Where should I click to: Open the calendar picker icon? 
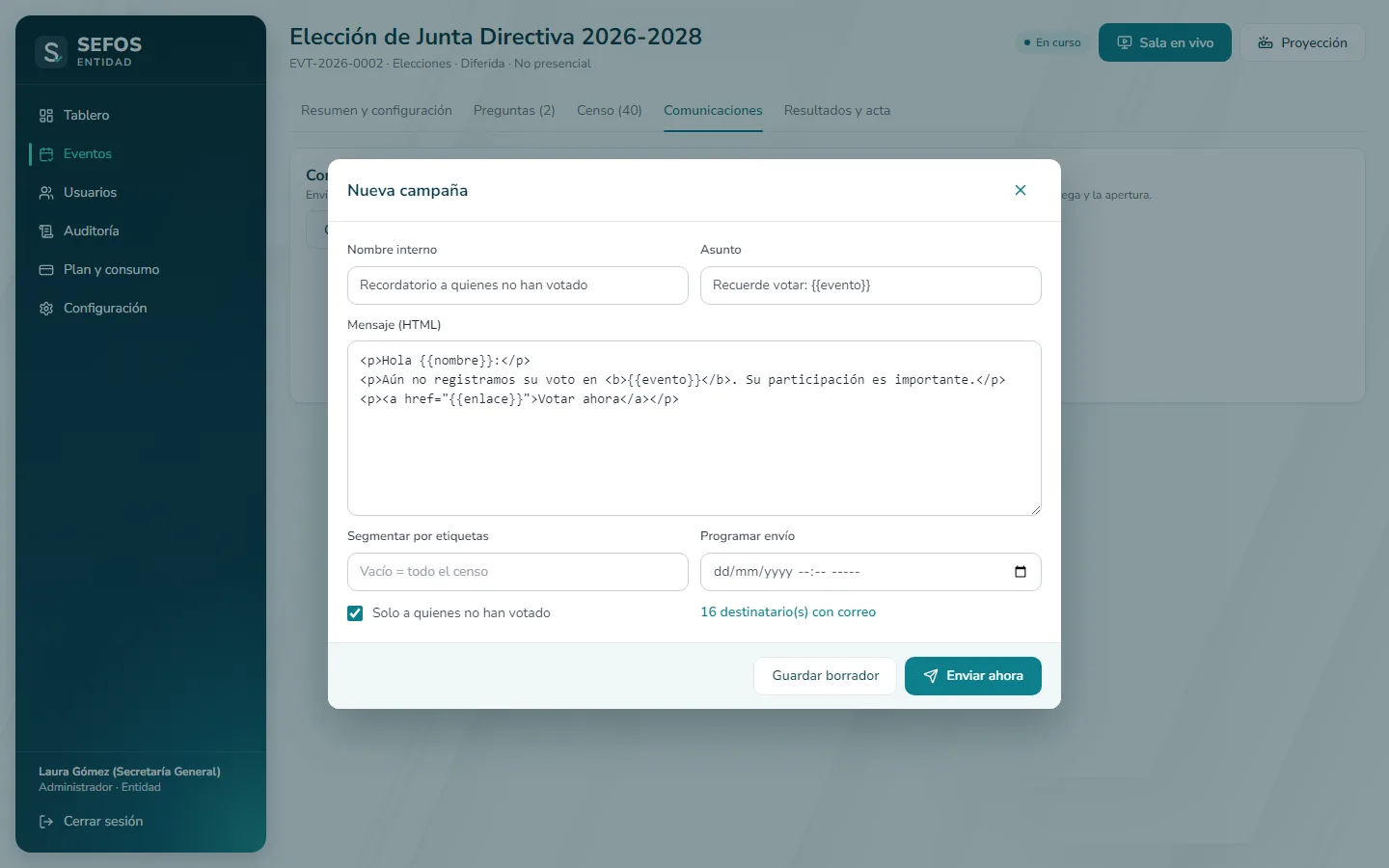1021,572
